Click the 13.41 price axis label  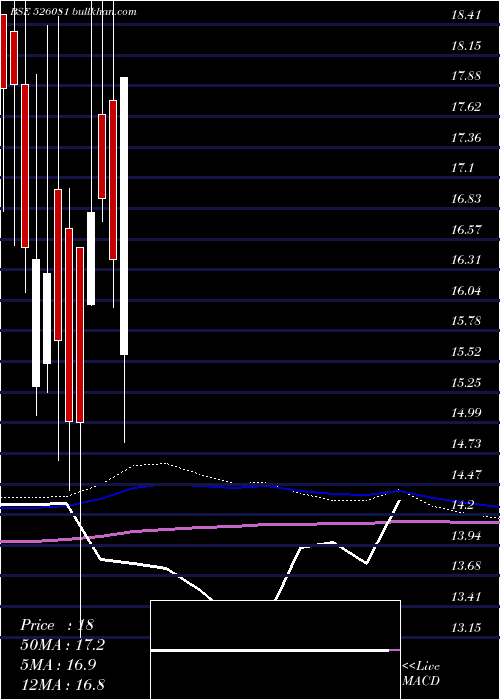[466, 597]
